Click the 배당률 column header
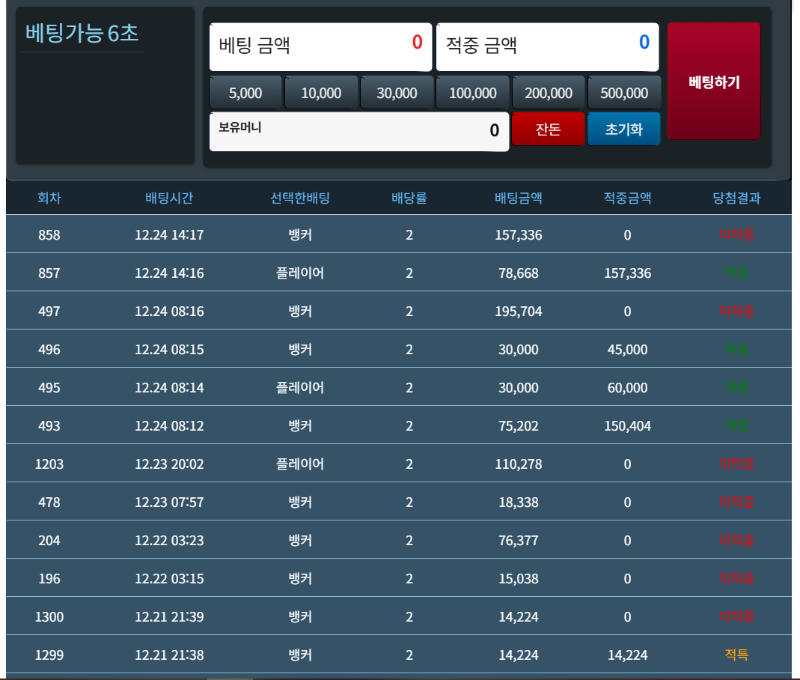800x680 pixels. point(409,198)
